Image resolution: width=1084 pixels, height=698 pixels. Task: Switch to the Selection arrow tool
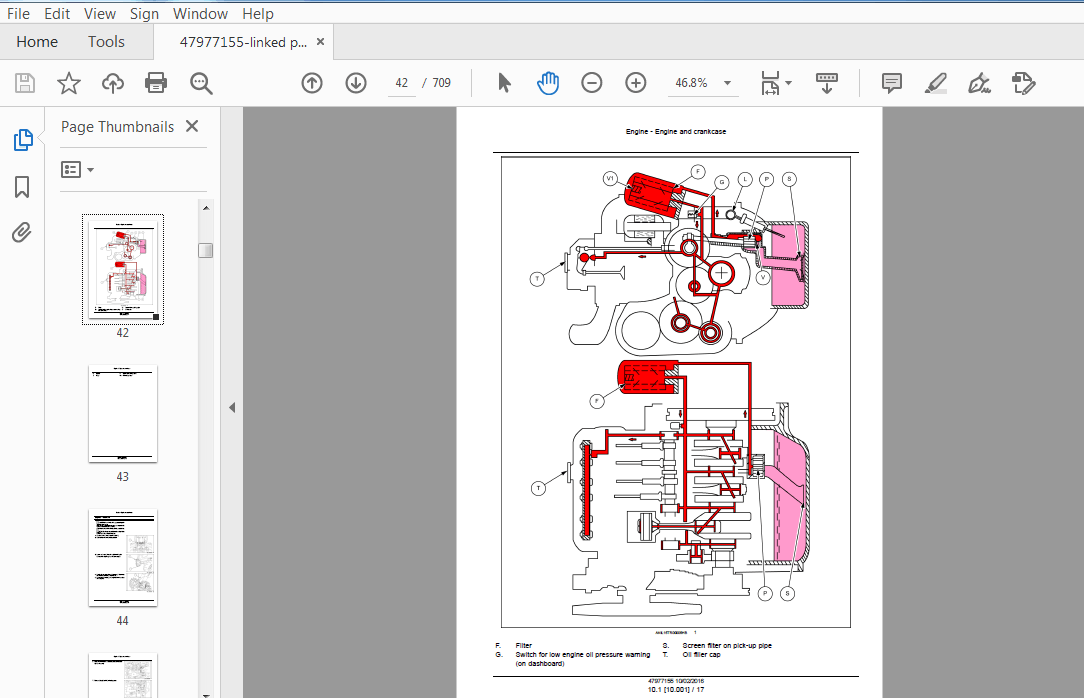(x=504, y=83)
